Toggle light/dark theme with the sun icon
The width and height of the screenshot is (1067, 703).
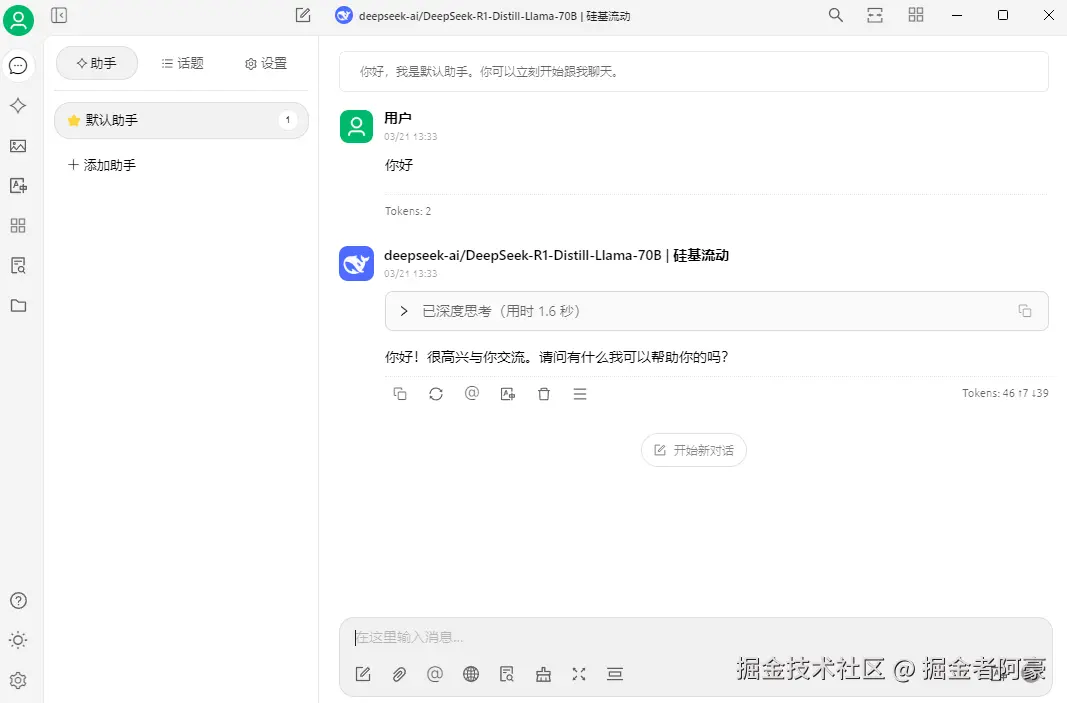pos(18,640)
